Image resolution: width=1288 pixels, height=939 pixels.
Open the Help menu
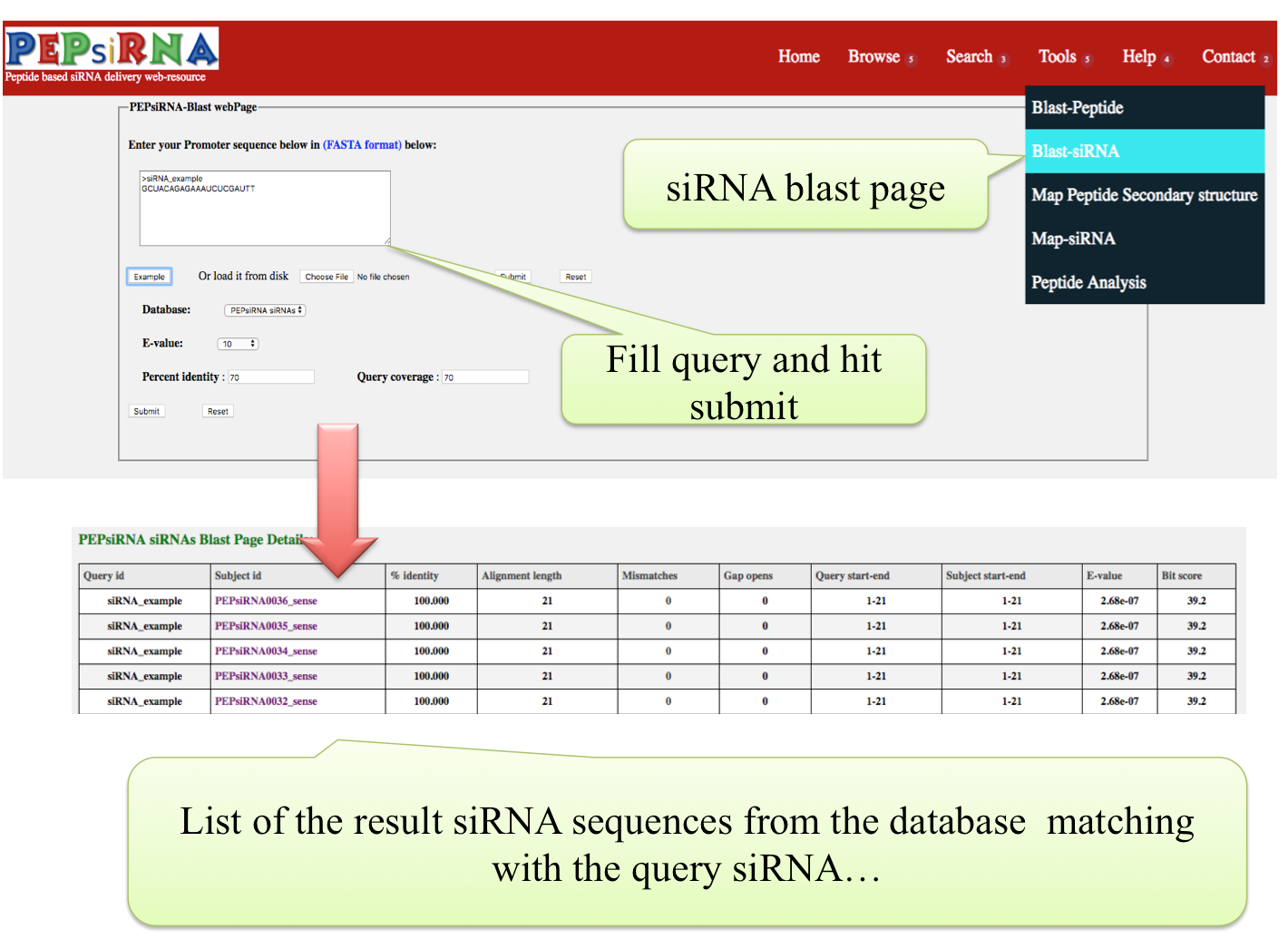(x=1139, y=56)
